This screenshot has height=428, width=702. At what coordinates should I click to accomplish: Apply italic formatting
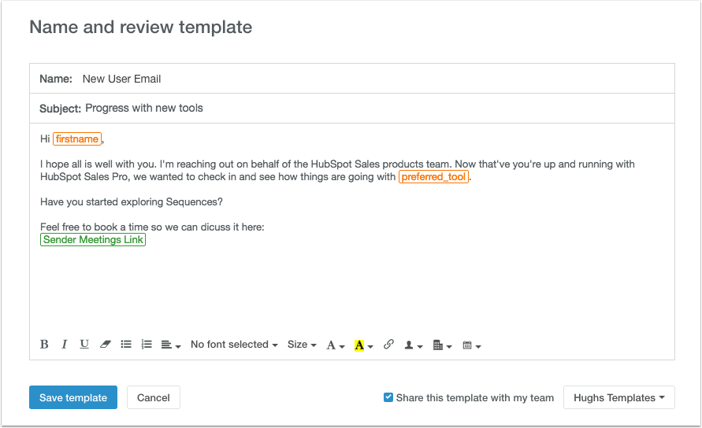[64, 344]
